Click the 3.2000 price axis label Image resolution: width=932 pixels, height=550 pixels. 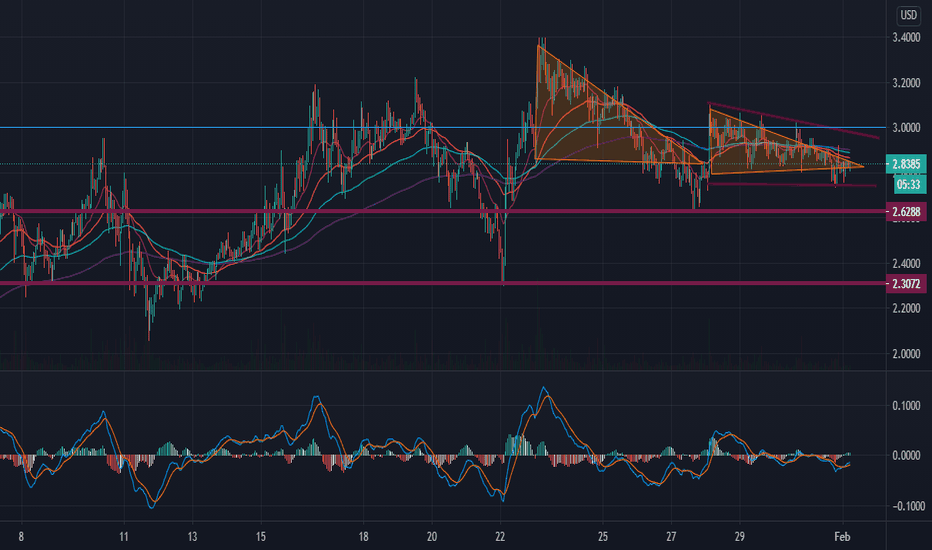[x=906, y=83]
